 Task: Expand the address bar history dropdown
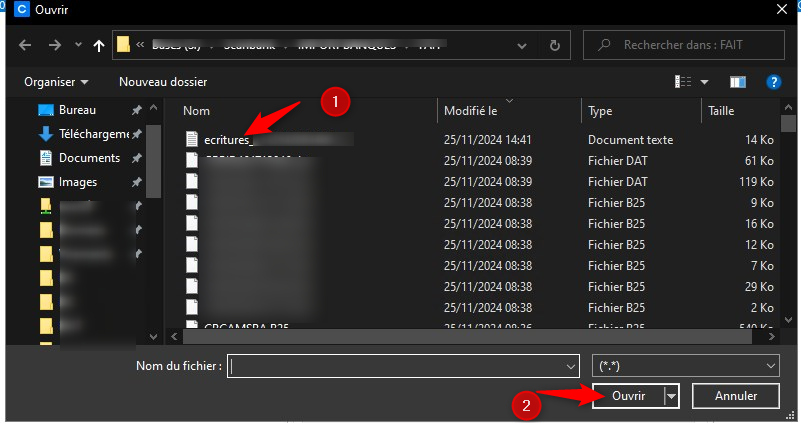tap(522, 45)
